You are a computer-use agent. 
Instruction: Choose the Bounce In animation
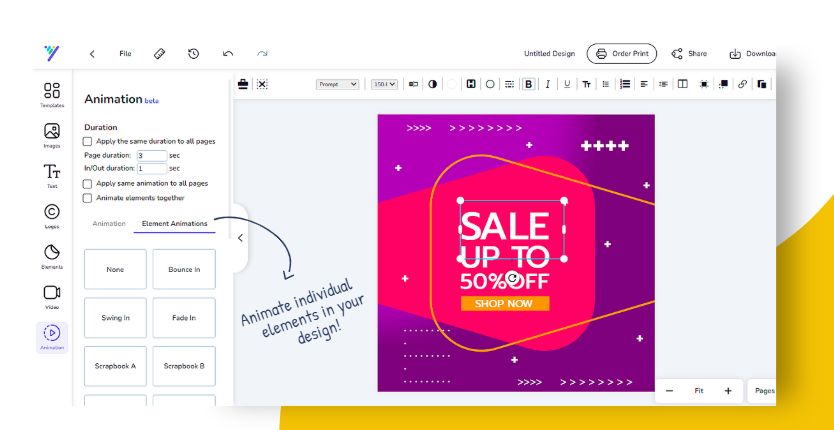tap(184, 269)
